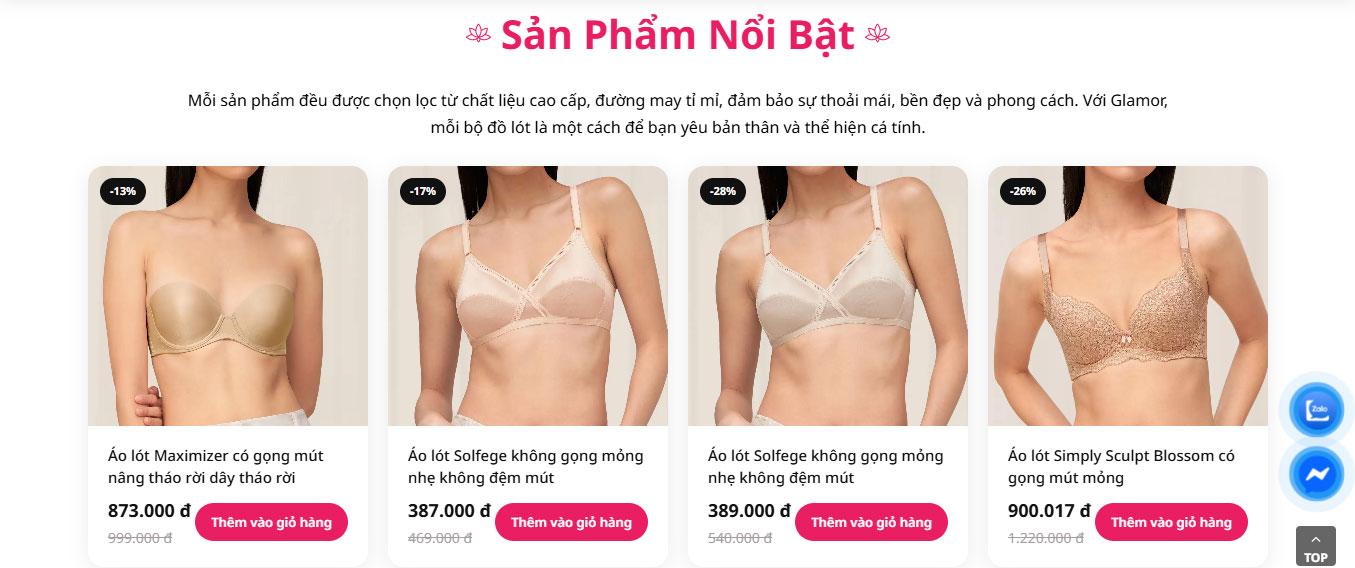Add 389.000 đ Solfege bra to cart
Viewport: 1355px width, 568px height.
coord(871,522)
